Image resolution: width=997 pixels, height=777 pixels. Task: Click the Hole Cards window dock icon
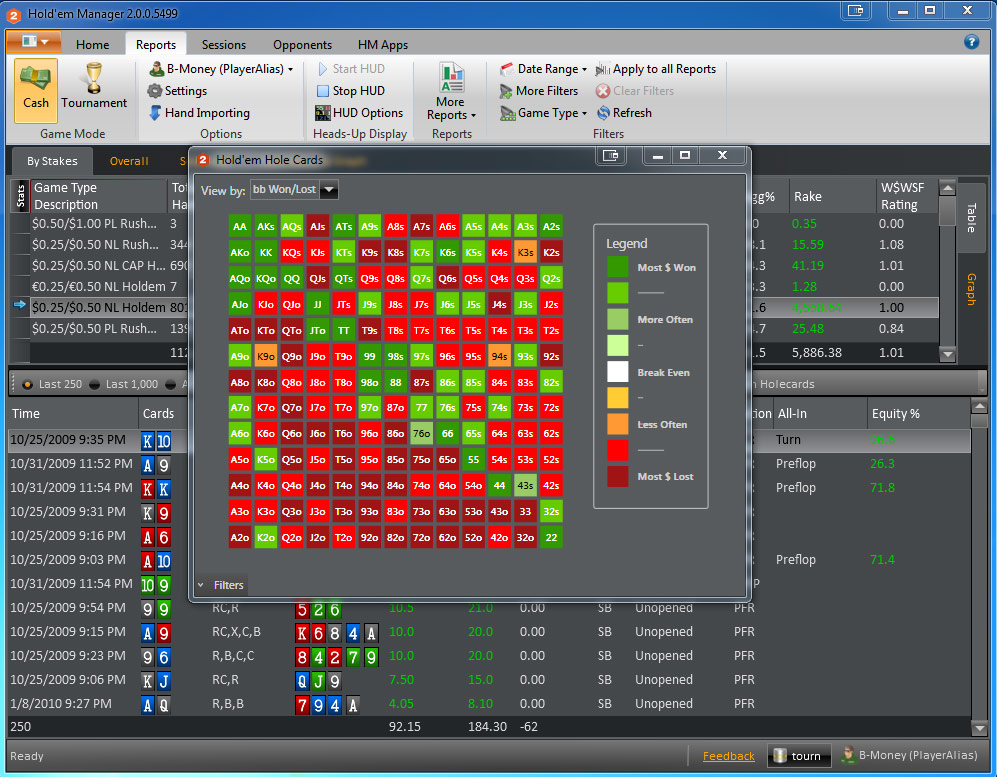click(610, 155)
